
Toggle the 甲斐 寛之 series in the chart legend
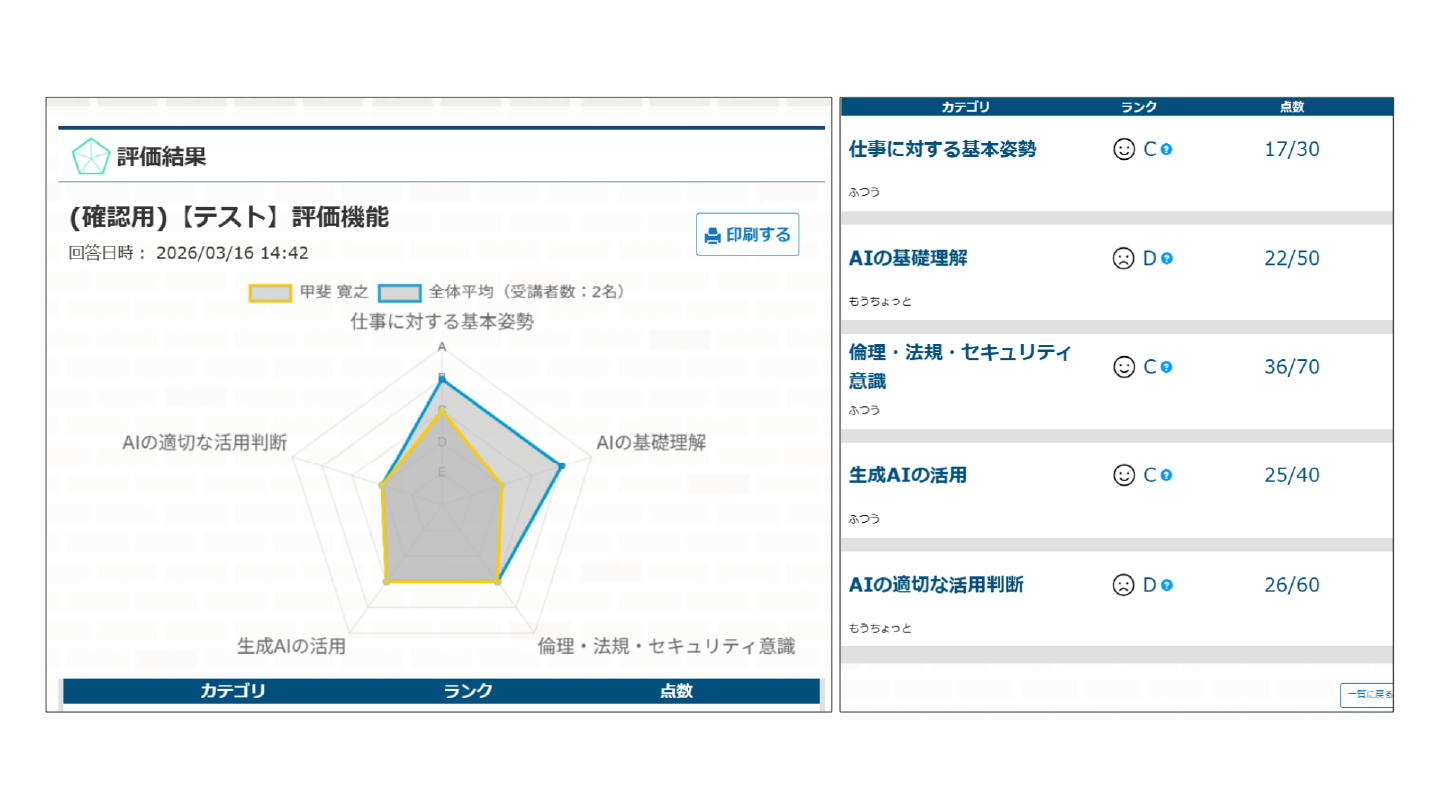tap(302, 291)
